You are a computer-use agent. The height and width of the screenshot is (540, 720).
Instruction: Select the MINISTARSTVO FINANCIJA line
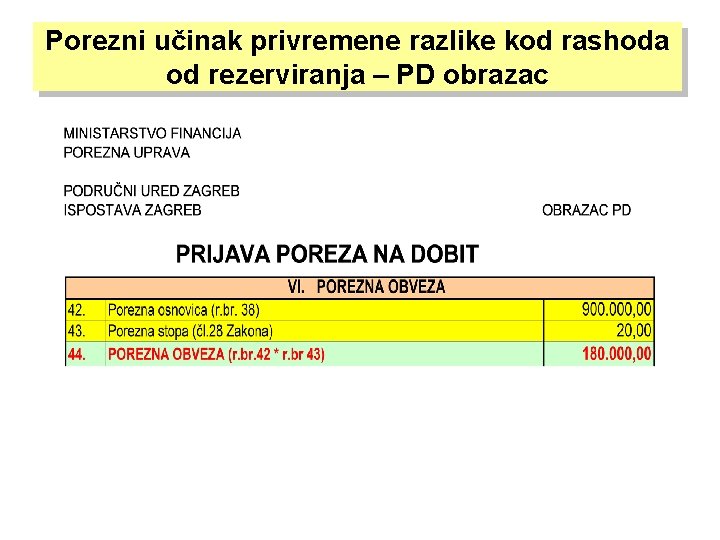(152, 134)
